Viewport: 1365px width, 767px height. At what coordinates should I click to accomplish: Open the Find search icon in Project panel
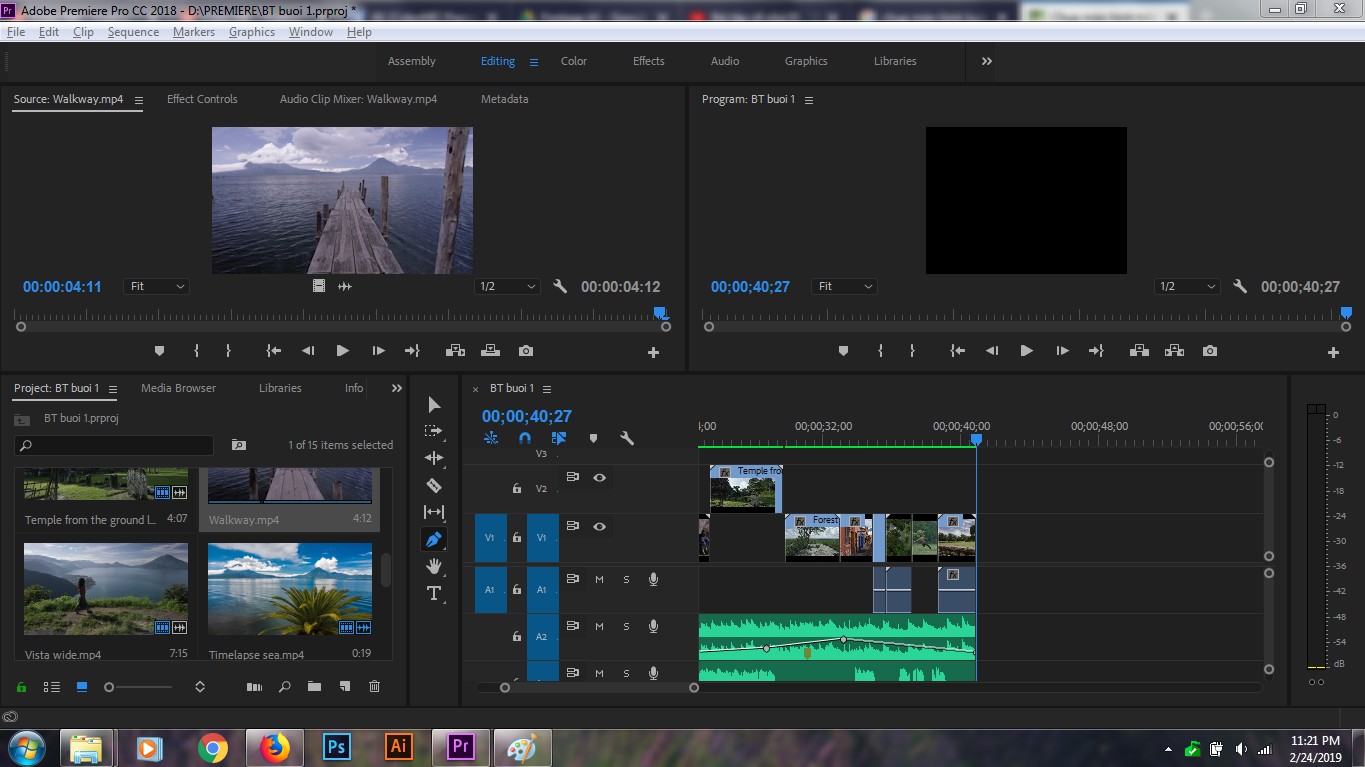284,686
